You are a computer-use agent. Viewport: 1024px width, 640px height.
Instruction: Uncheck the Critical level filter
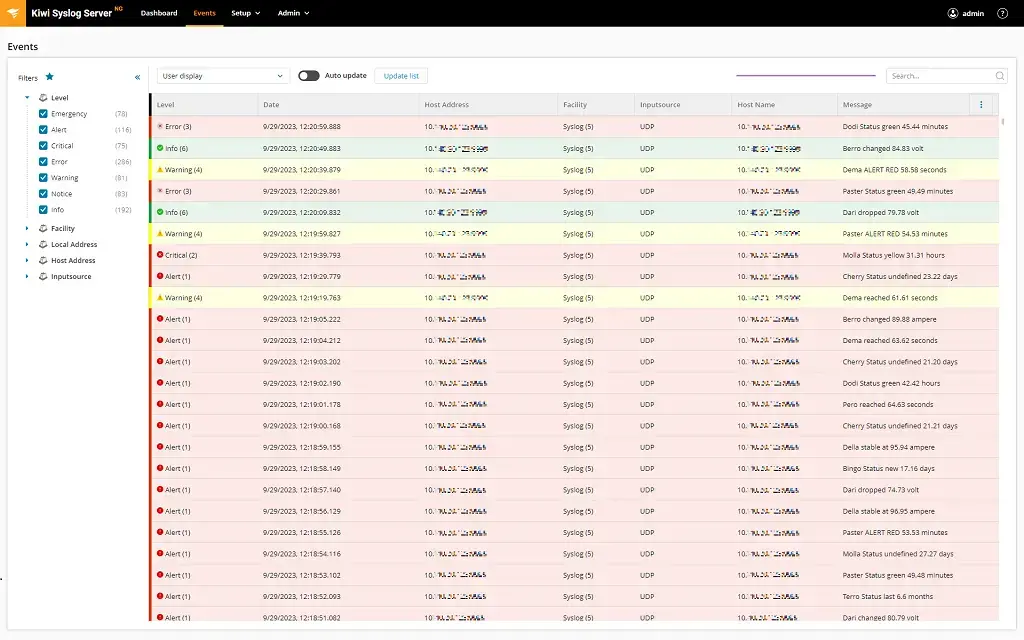(x=43, y=146)
